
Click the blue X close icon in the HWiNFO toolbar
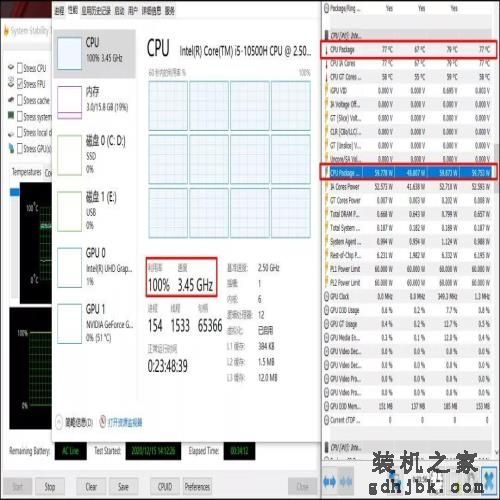coord(489,480)
